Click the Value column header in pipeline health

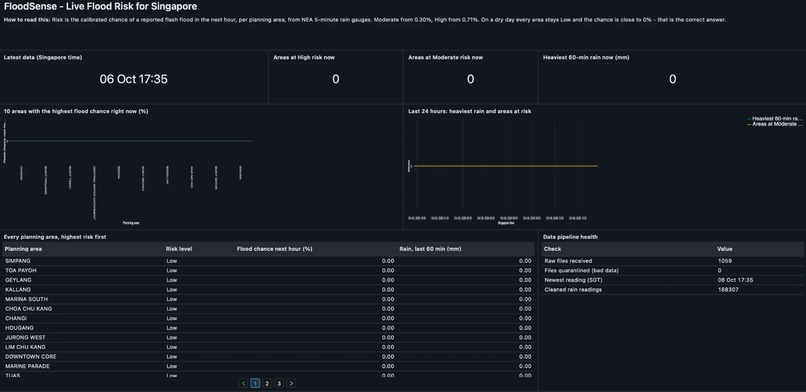[725, 249]
